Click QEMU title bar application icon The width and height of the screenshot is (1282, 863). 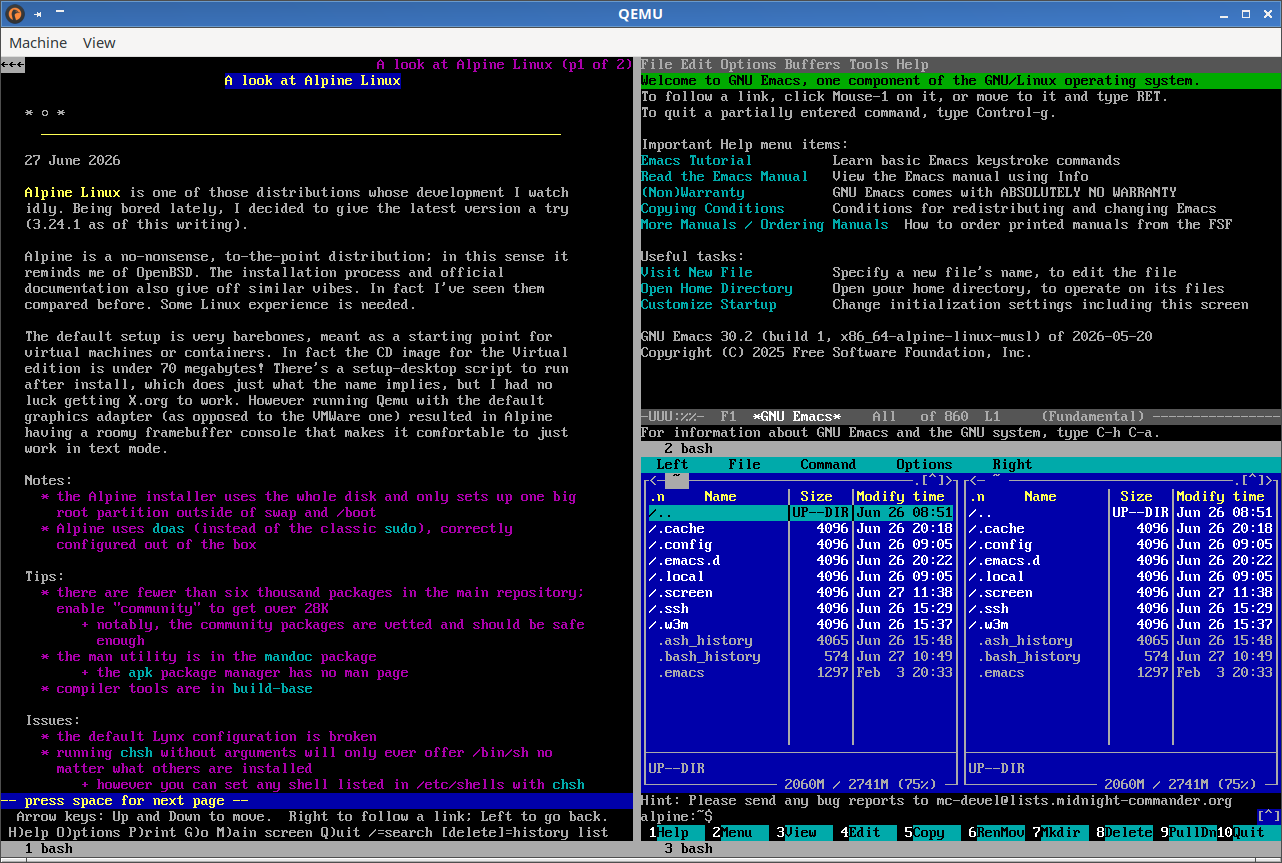pyautogui.click(x=15, y=14)
